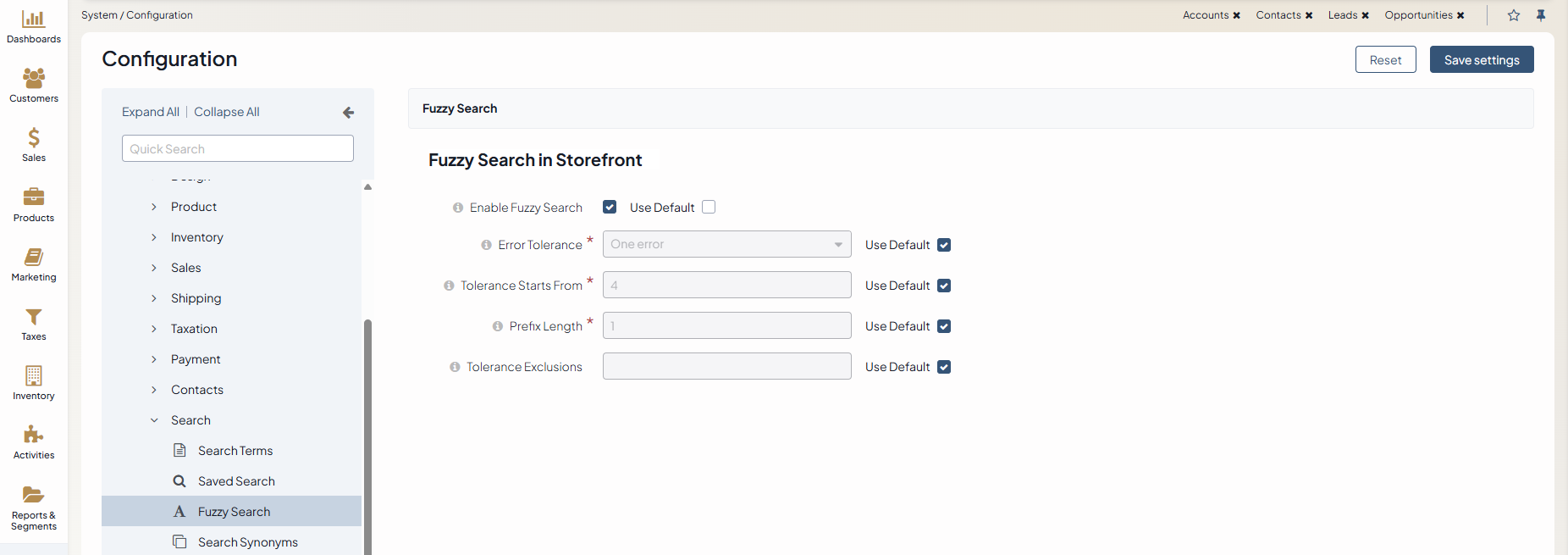Open the Activities puzzle piece icon

pos(34,435)
